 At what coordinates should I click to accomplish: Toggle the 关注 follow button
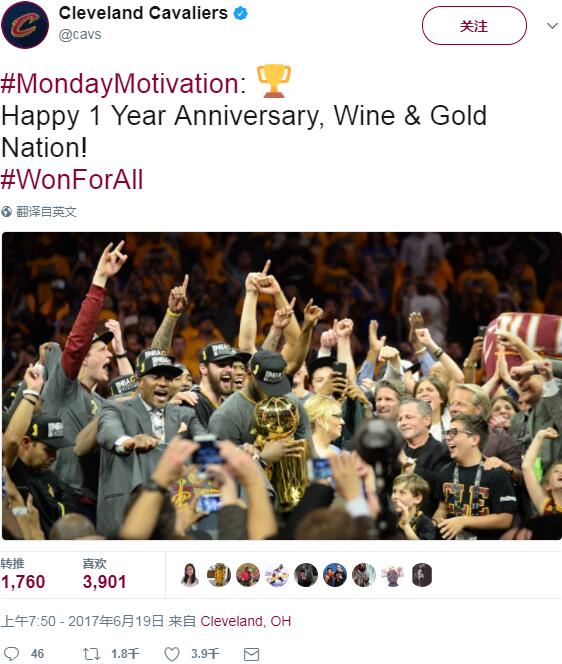tap(474, 26)
